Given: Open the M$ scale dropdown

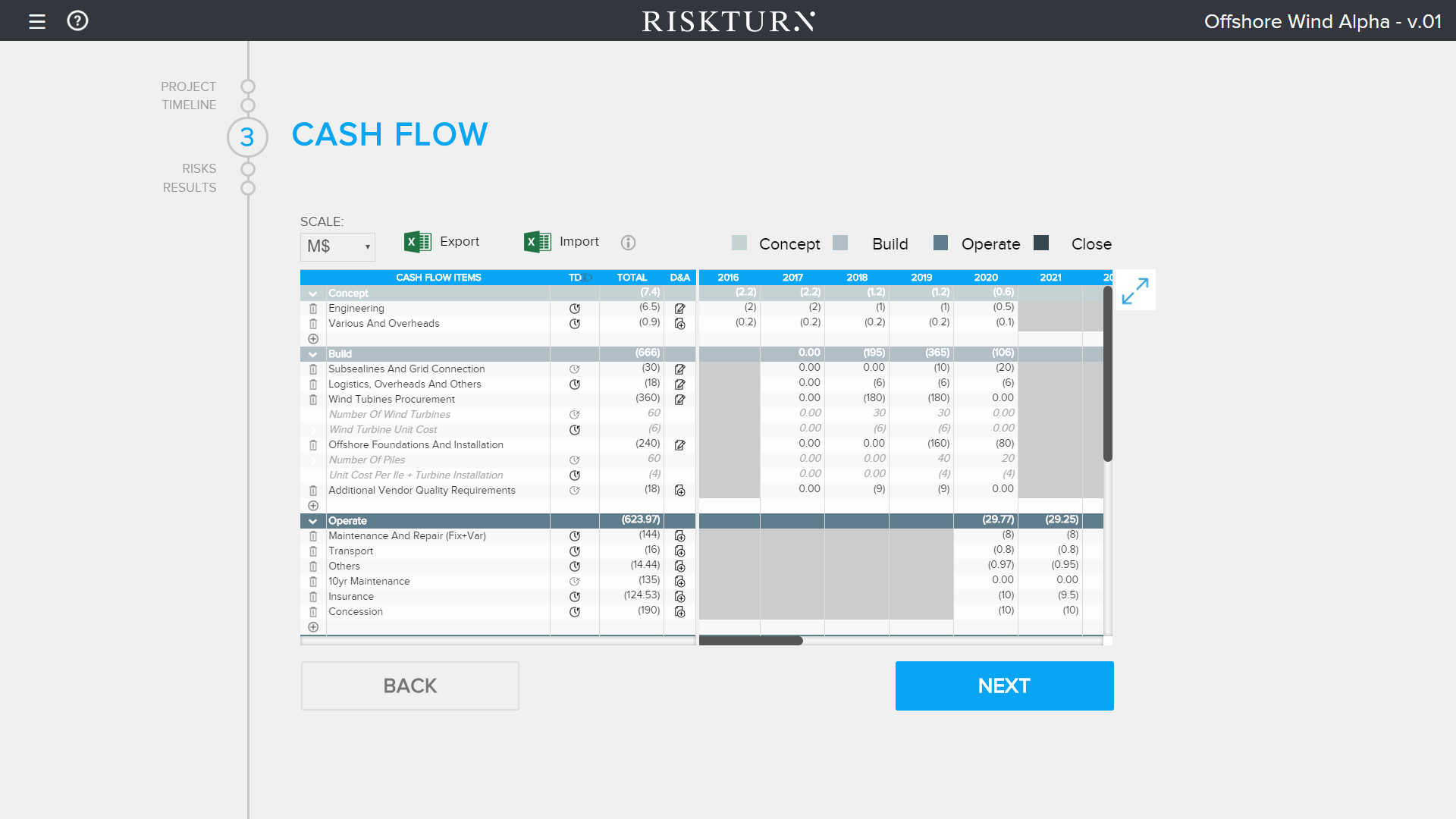Looking at the screenshot, I should [337, 246].
